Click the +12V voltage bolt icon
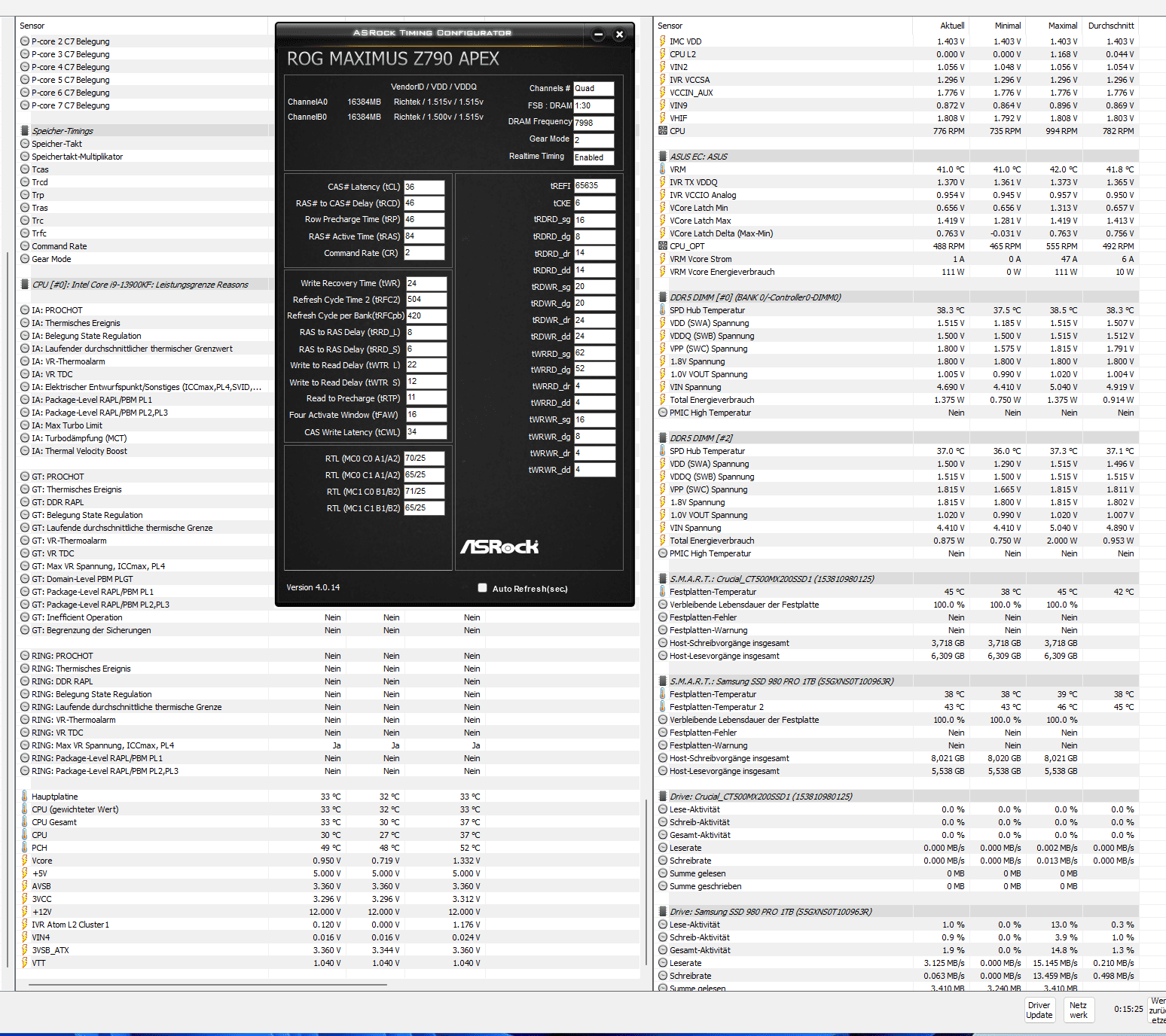 coord(25,912)
